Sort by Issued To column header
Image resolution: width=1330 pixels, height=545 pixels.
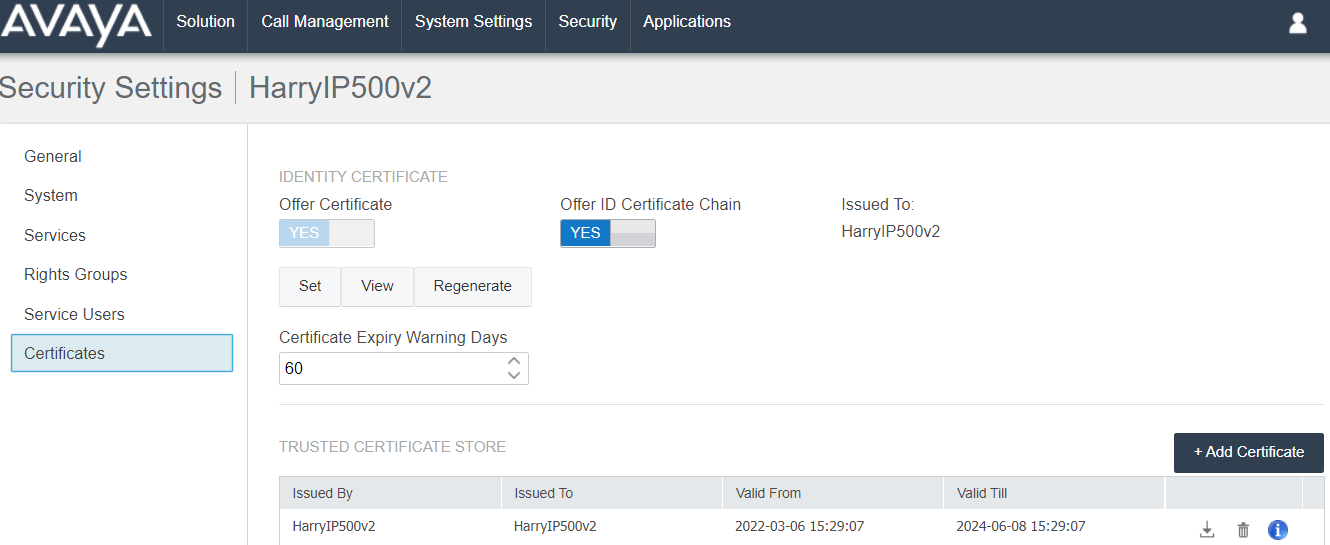tap(612, 493)
